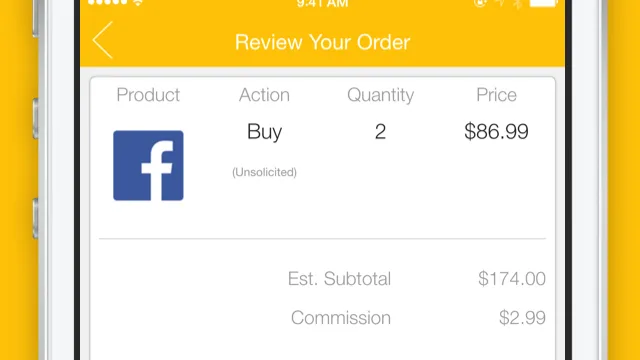Tap the Quantity column header

coord(380,95)
